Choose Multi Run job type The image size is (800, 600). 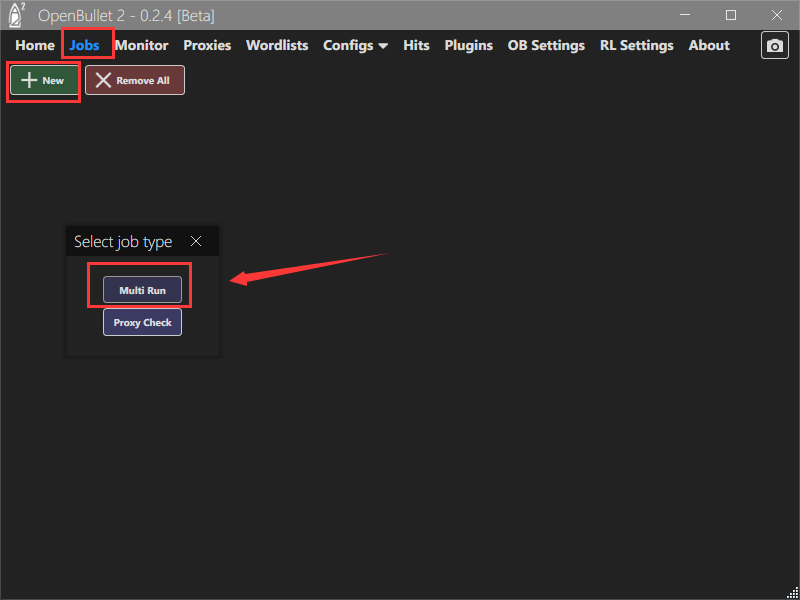[142, 290]
